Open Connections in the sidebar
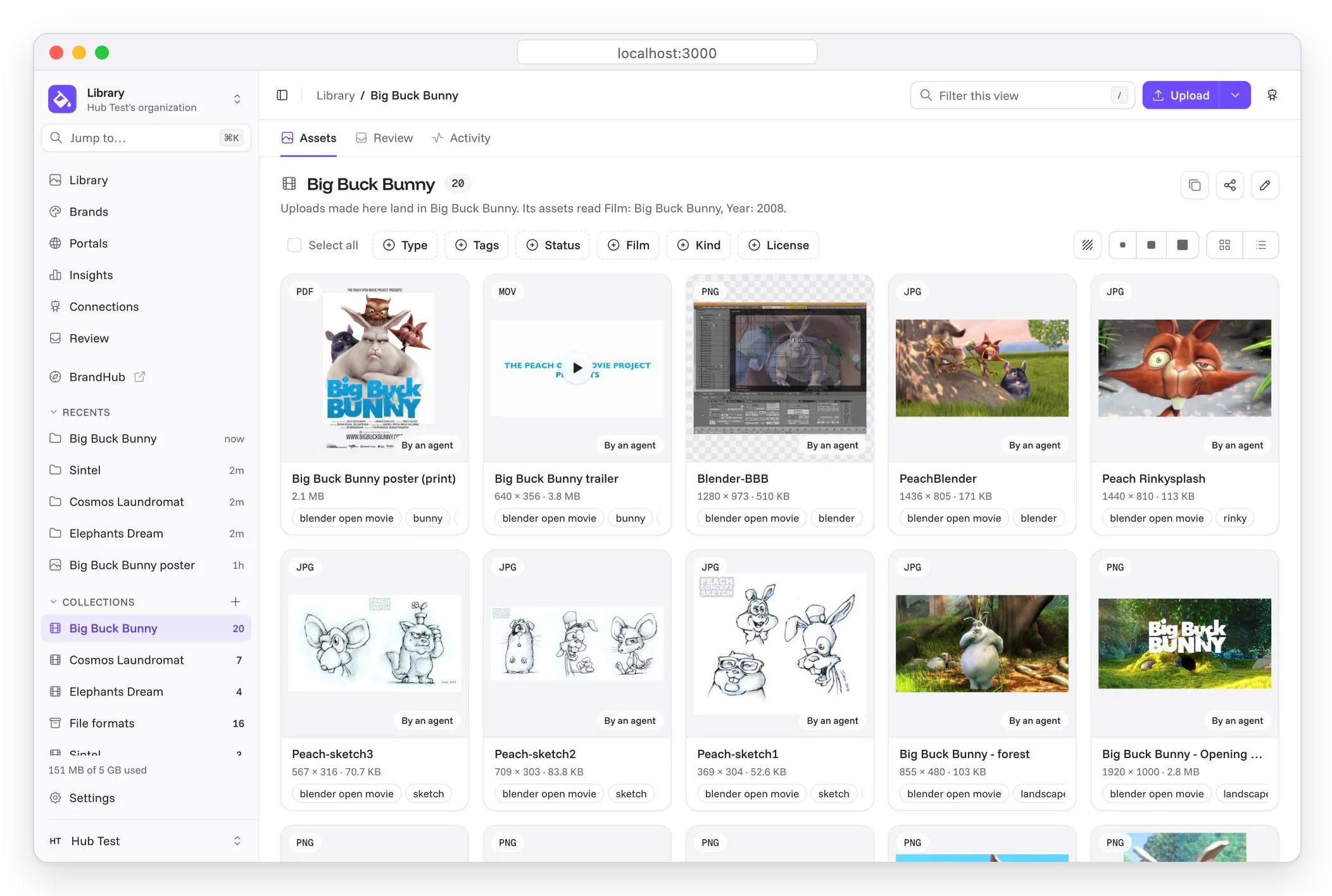The image size is (1332, 896). pos(146,306)
